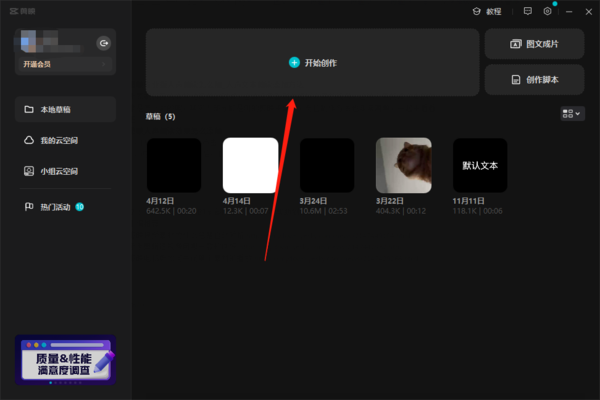
Task: Click the 10.6M | 02:53 draft info
Action: click(323, 211)
